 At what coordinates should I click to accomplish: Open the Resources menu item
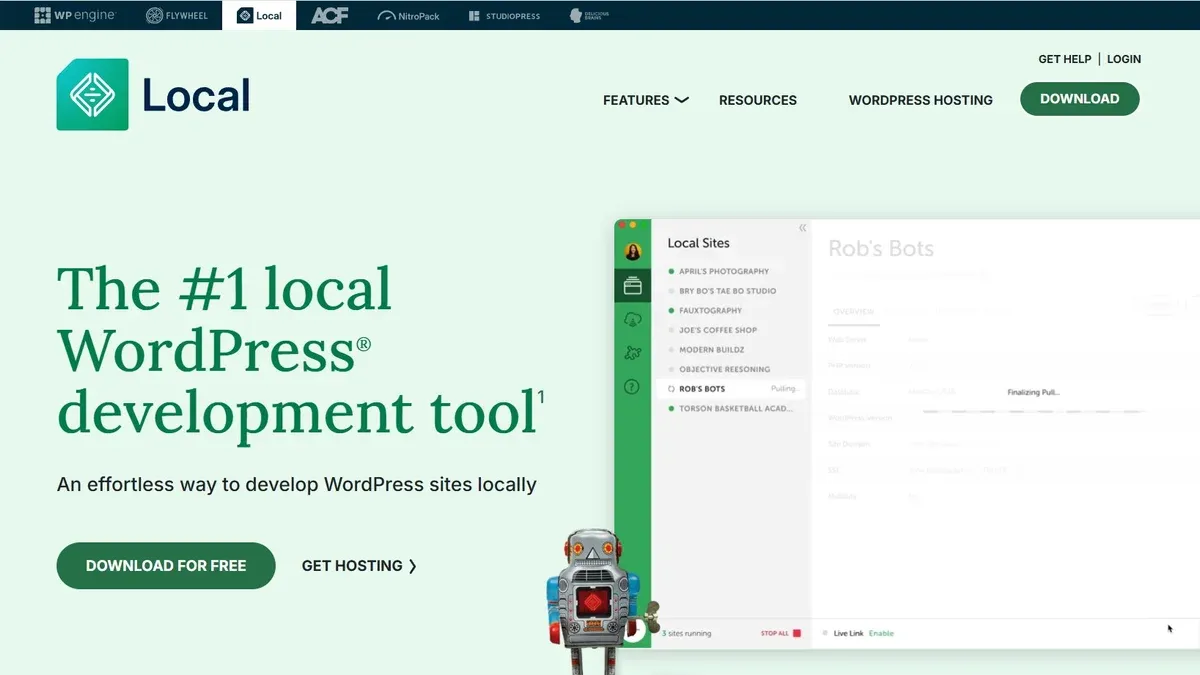758,100
